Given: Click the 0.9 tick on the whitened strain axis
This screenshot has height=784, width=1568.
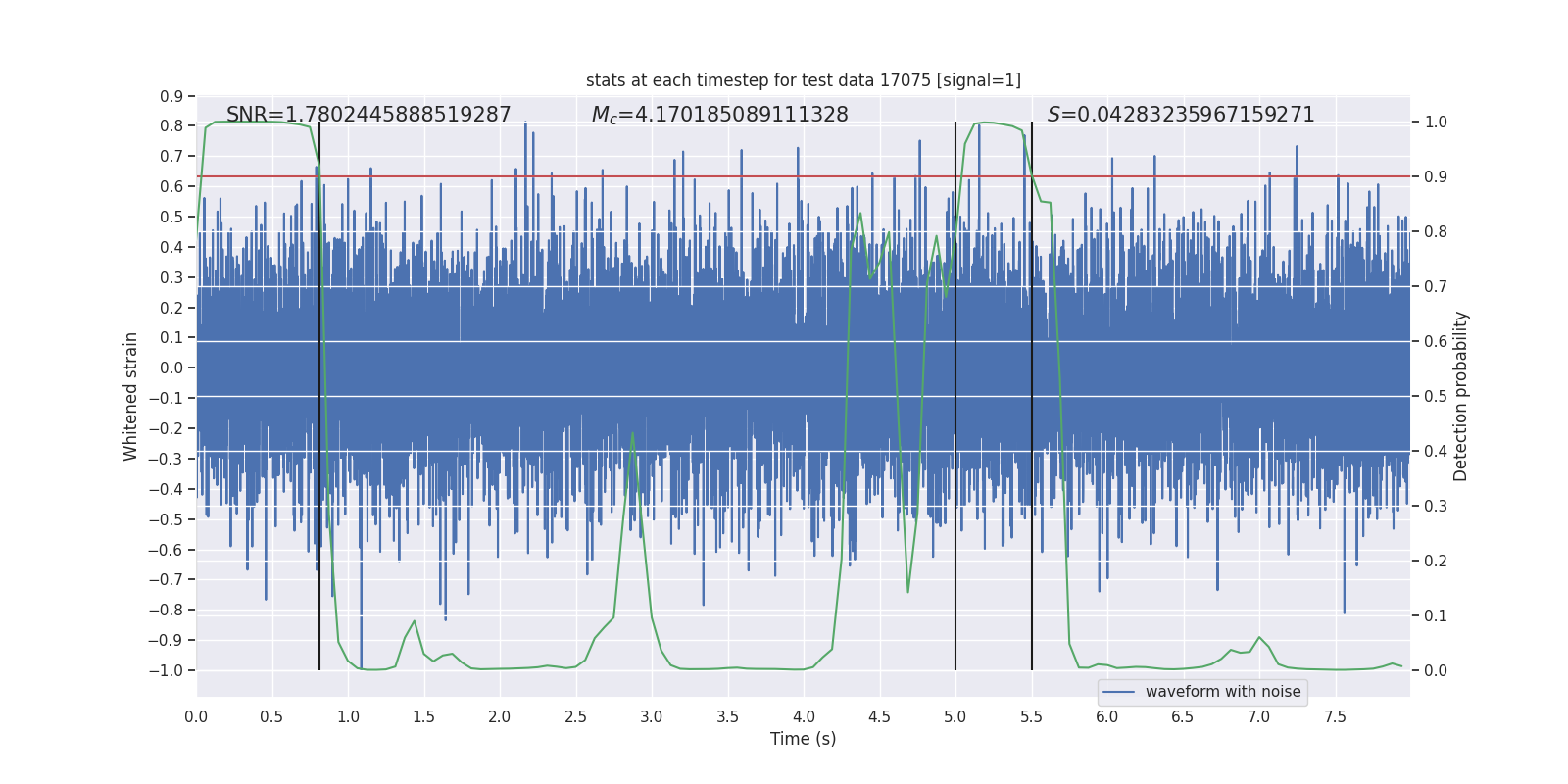Looking at the screenshot, I should (171, 96).
